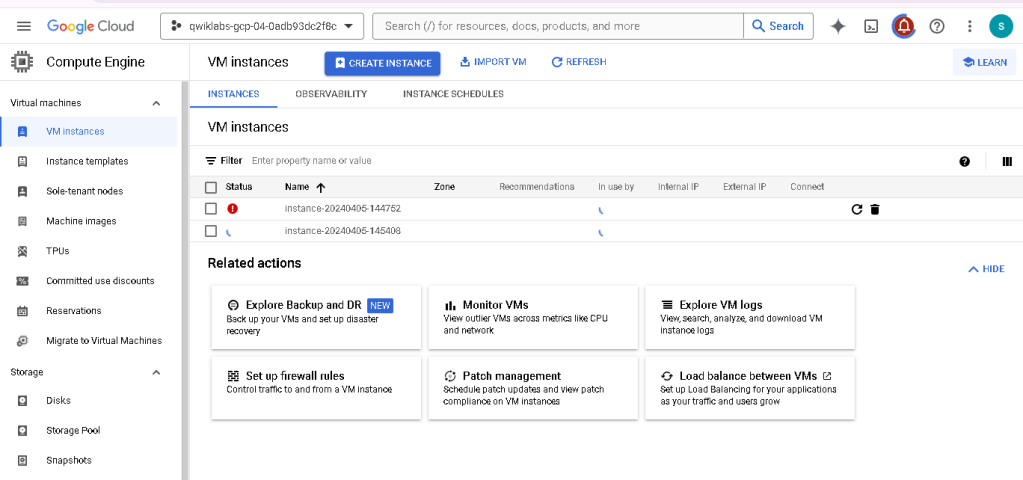Switch to the Instance Schedules tab

[453, 94]
